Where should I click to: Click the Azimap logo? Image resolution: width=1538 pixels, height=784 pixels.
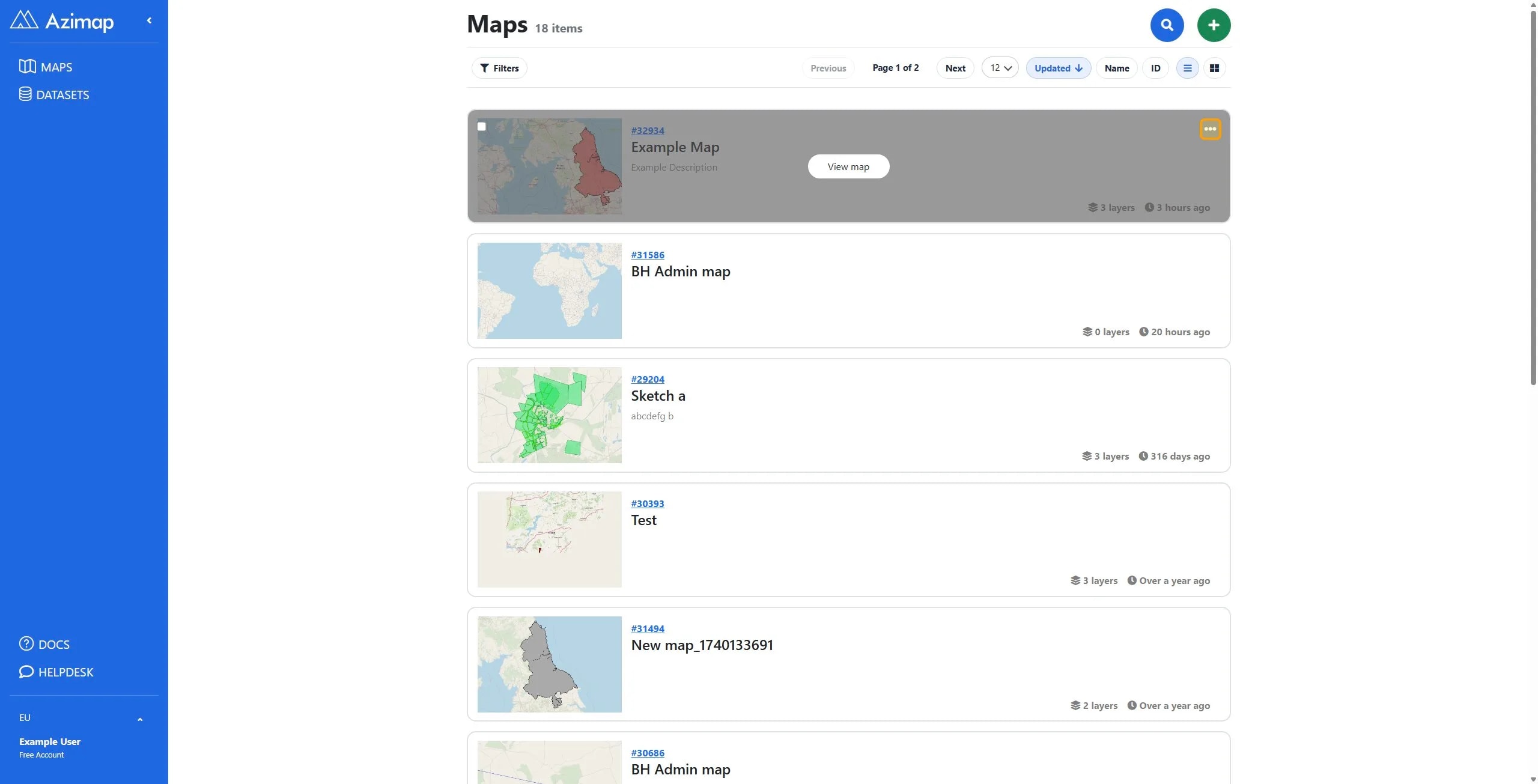click(x=62, y=21)
